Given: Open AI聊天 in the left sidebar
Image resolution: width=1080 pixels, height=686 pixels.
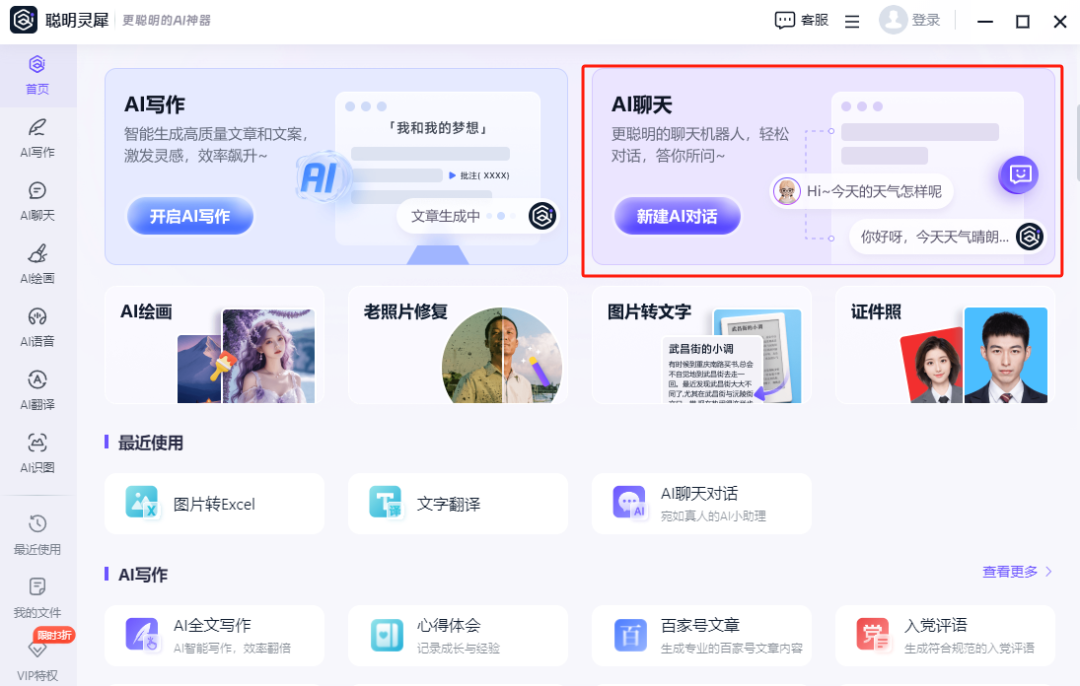Looking at the screenshot, I should 37,200.
